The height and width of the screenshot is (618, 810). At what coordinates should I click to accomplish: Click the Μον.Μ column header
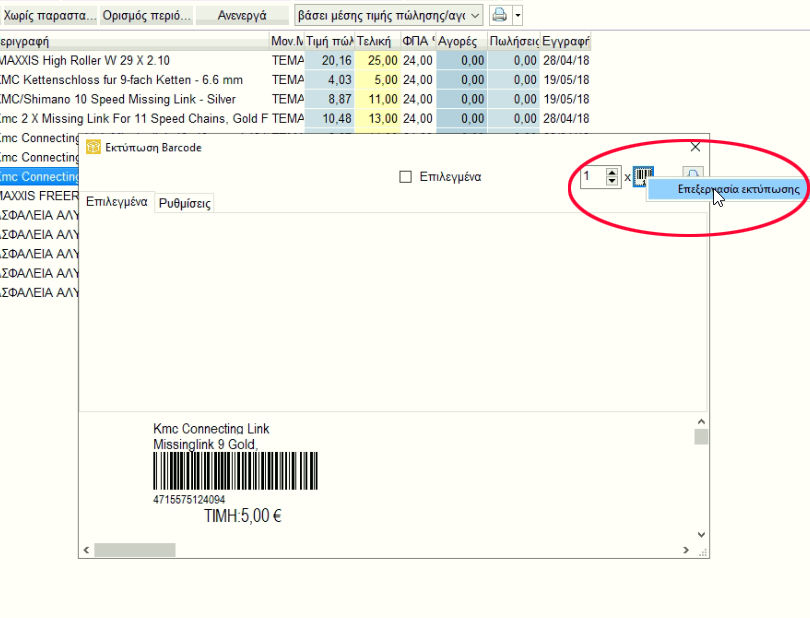pyautogui.click(x=287, y=41)
